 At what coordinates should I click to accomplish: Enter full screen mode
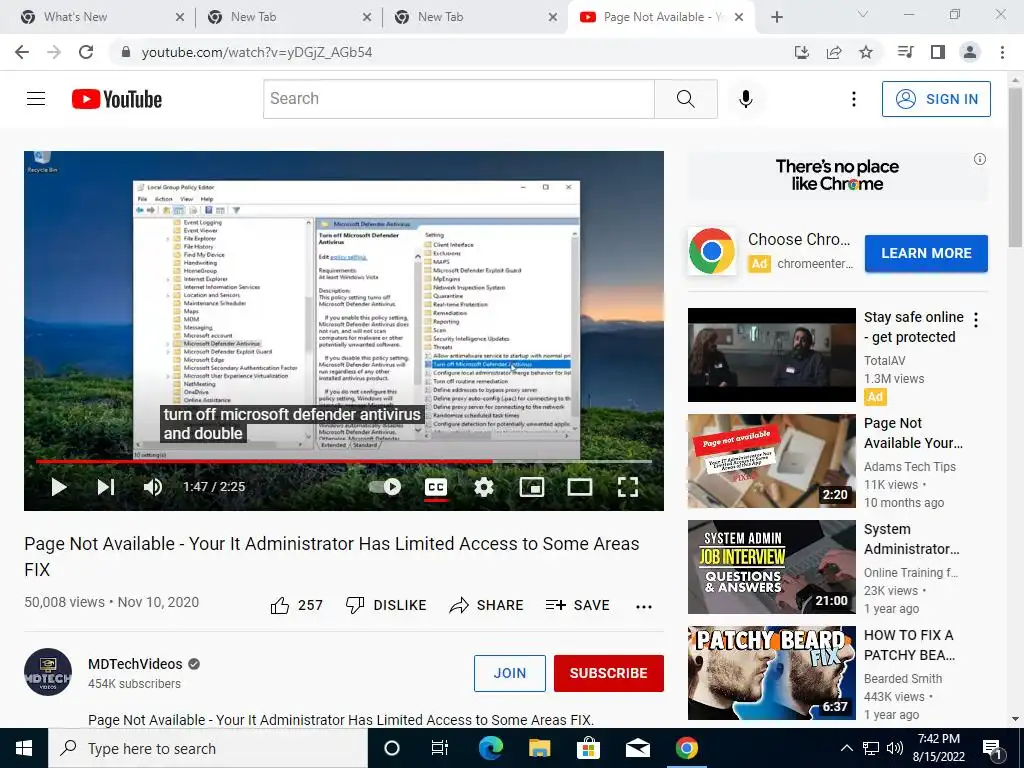[628, 487]
